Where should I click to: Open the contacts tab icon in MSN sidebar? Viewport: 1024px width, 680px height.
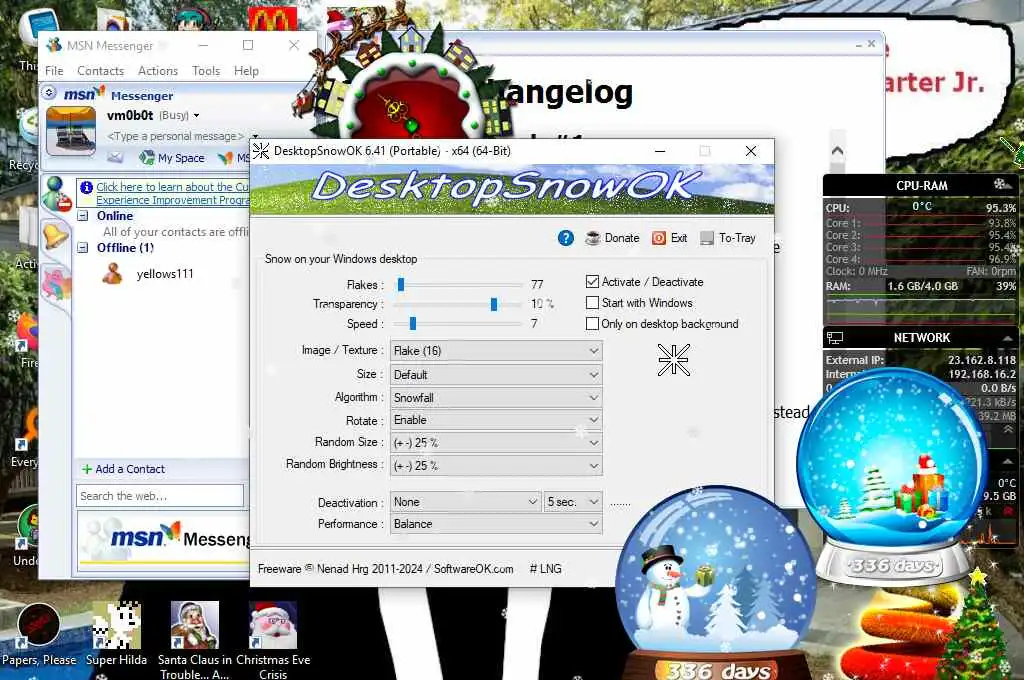click(x=57, y=193)
